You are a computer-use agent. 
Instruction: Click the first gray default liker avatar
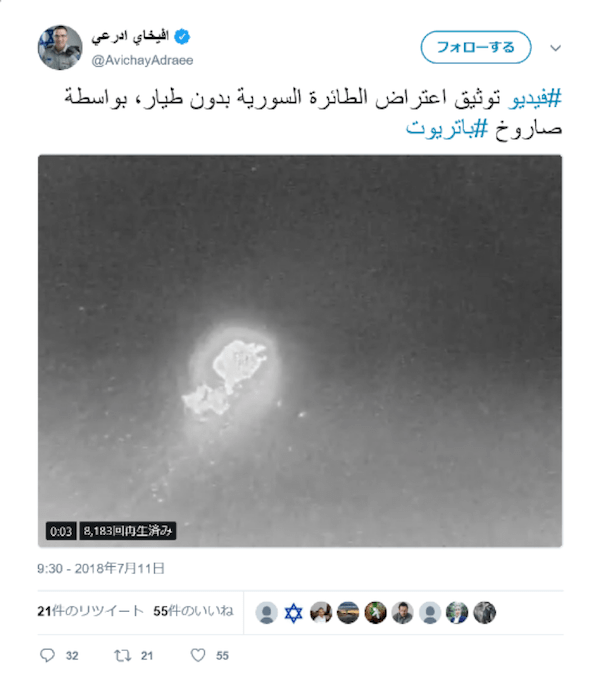(267, 613)
